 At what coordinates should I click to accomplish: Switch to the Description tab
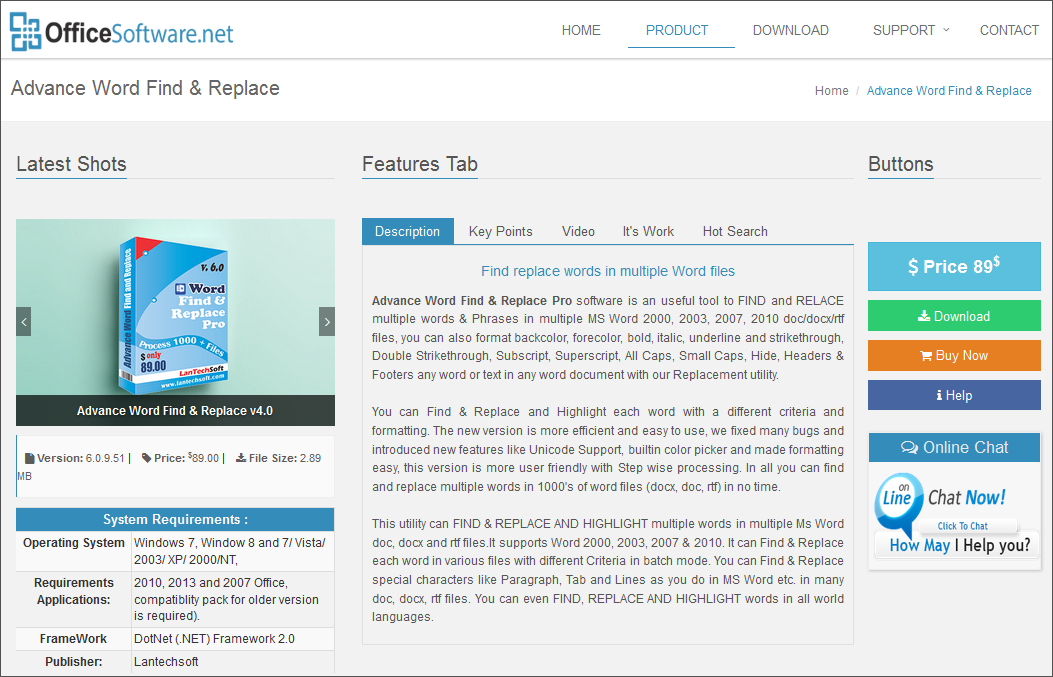408,231
